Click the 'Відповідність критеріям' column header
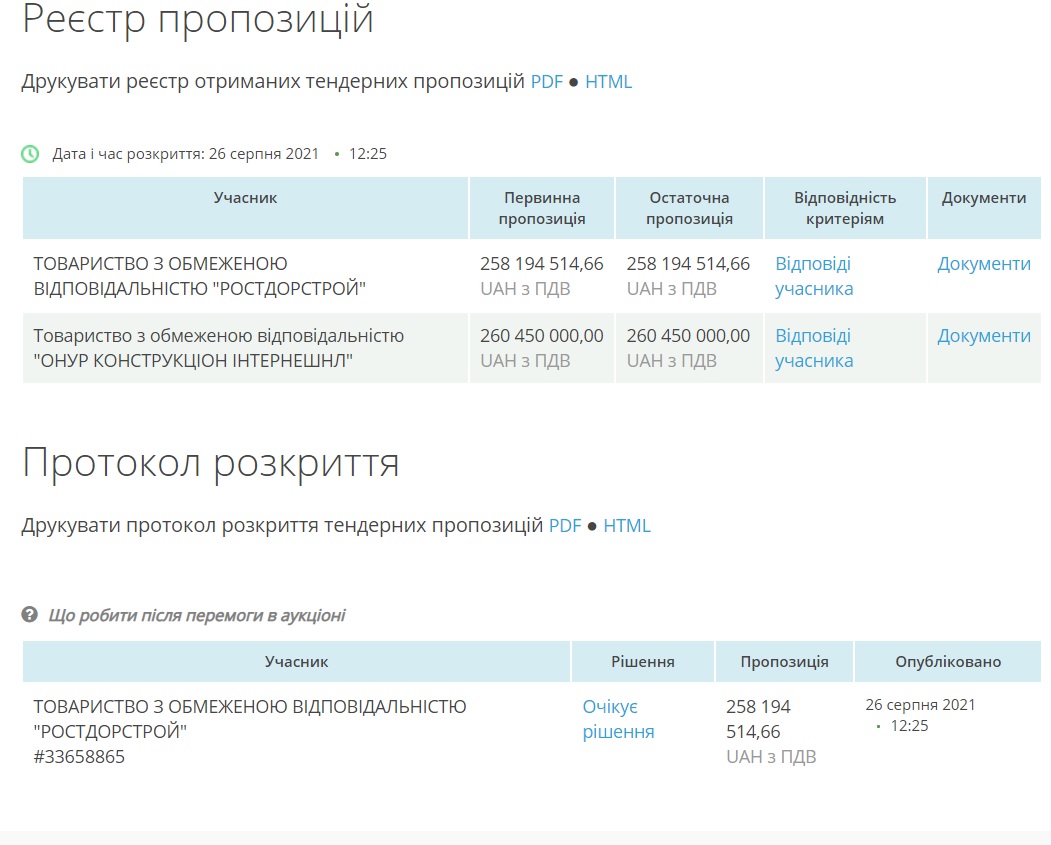 (845, 208)
